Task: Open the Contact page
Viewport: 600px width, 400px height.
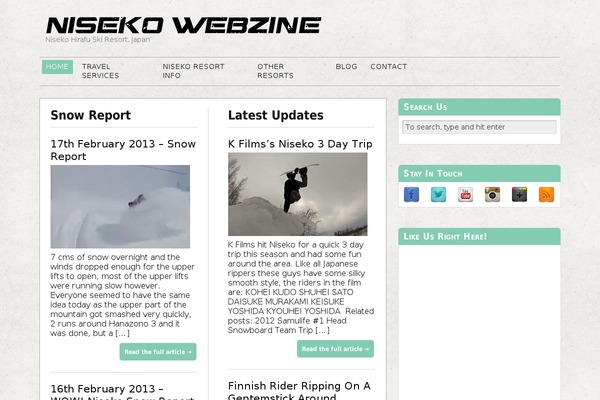Action: (x=388, y=67)
